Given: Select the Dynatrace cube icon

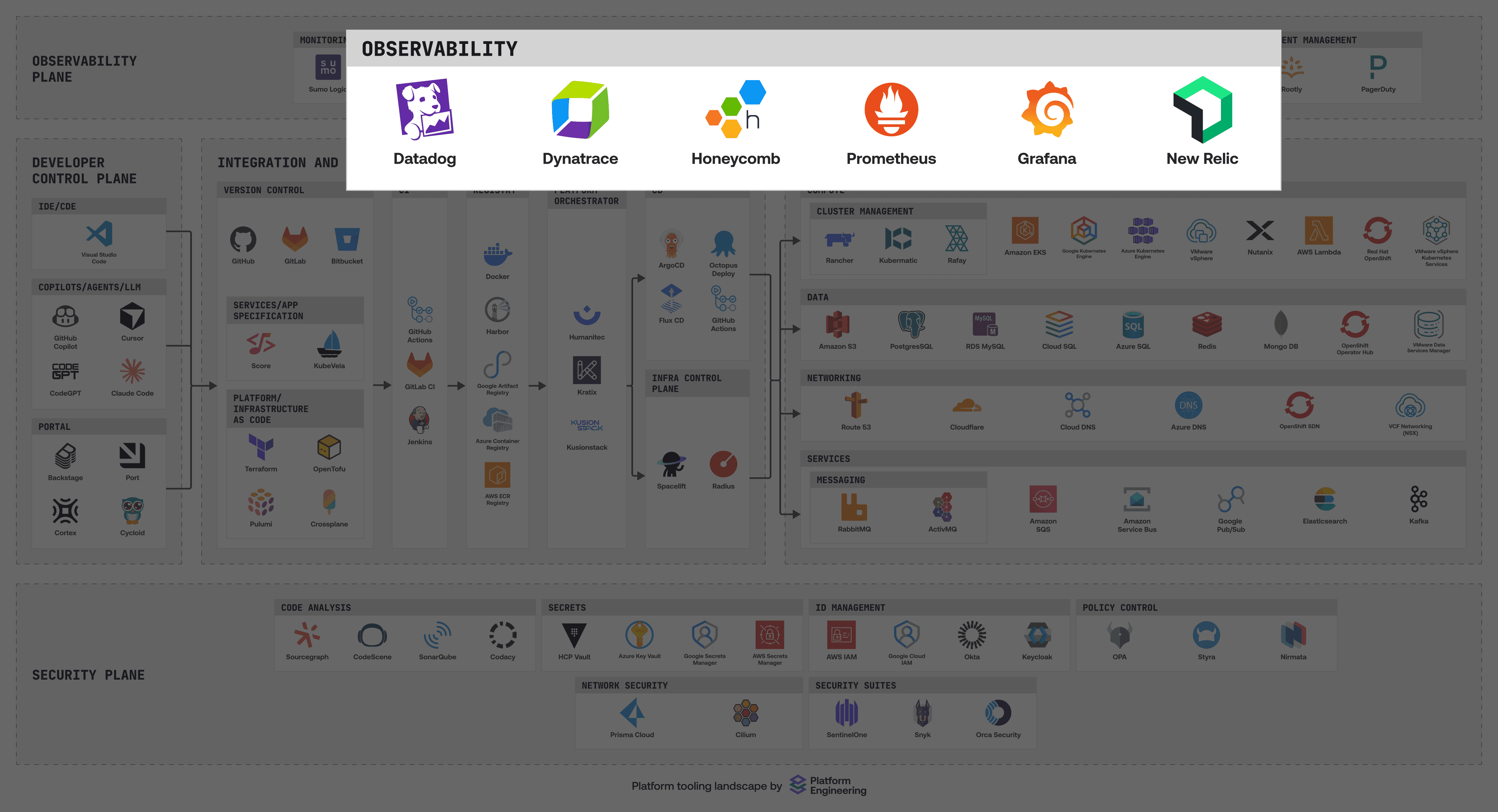Looking at the screenshot, I should pyautogui.click(x=580, y=109).
